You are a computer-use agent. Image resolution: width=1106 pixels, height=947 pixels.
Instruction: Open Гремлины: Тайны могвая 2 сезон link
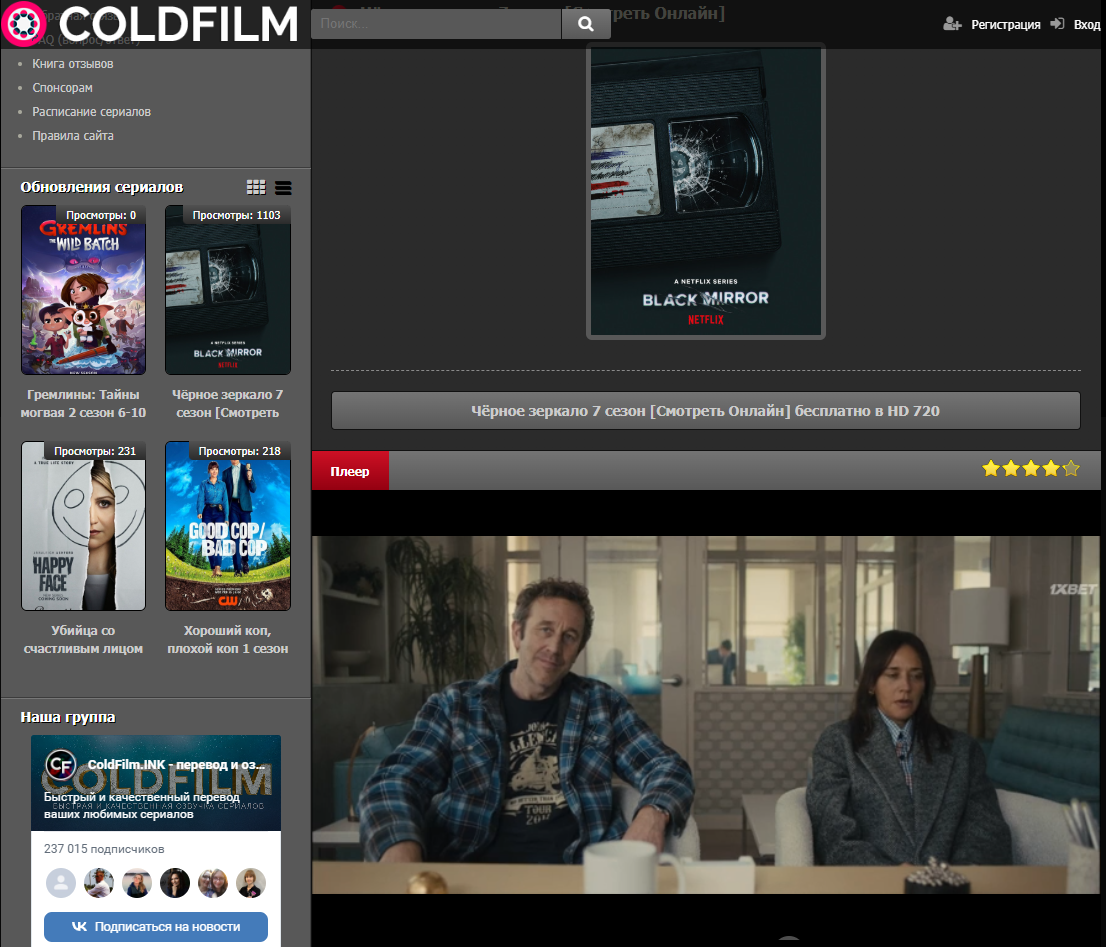[83, 403]
